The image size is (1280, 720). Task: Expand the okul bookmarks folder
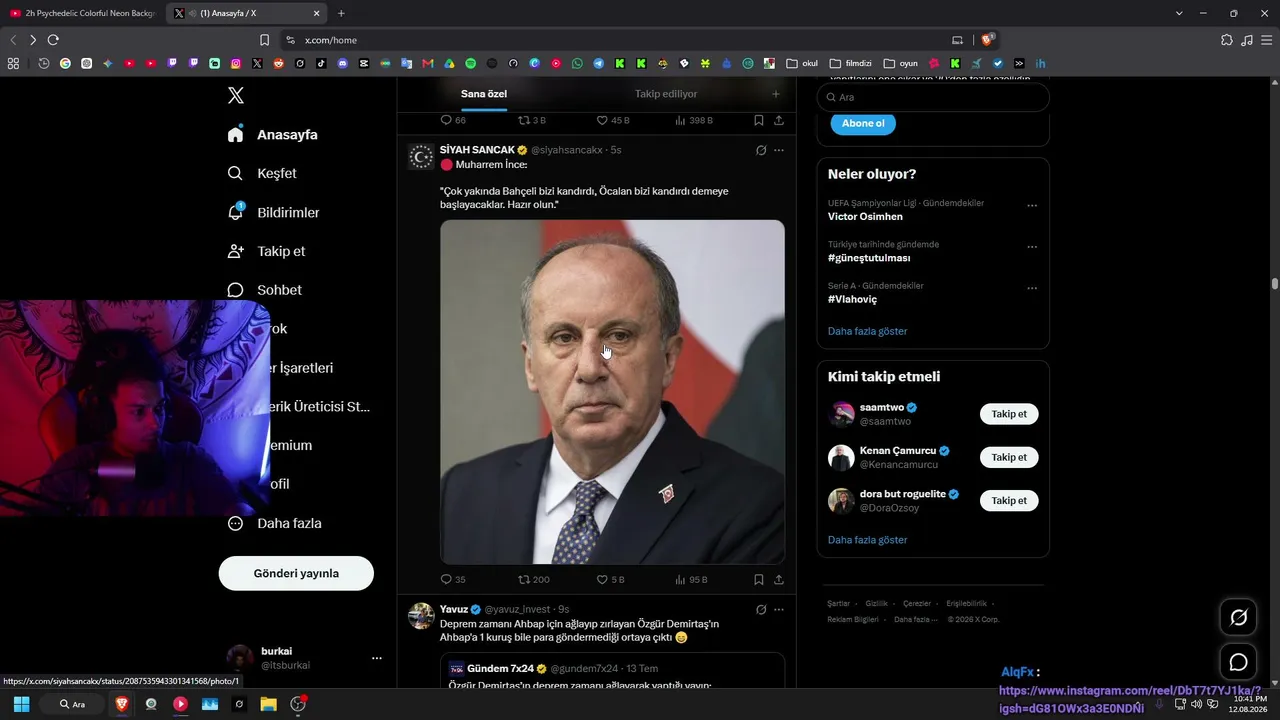click(x=802, y=63)
